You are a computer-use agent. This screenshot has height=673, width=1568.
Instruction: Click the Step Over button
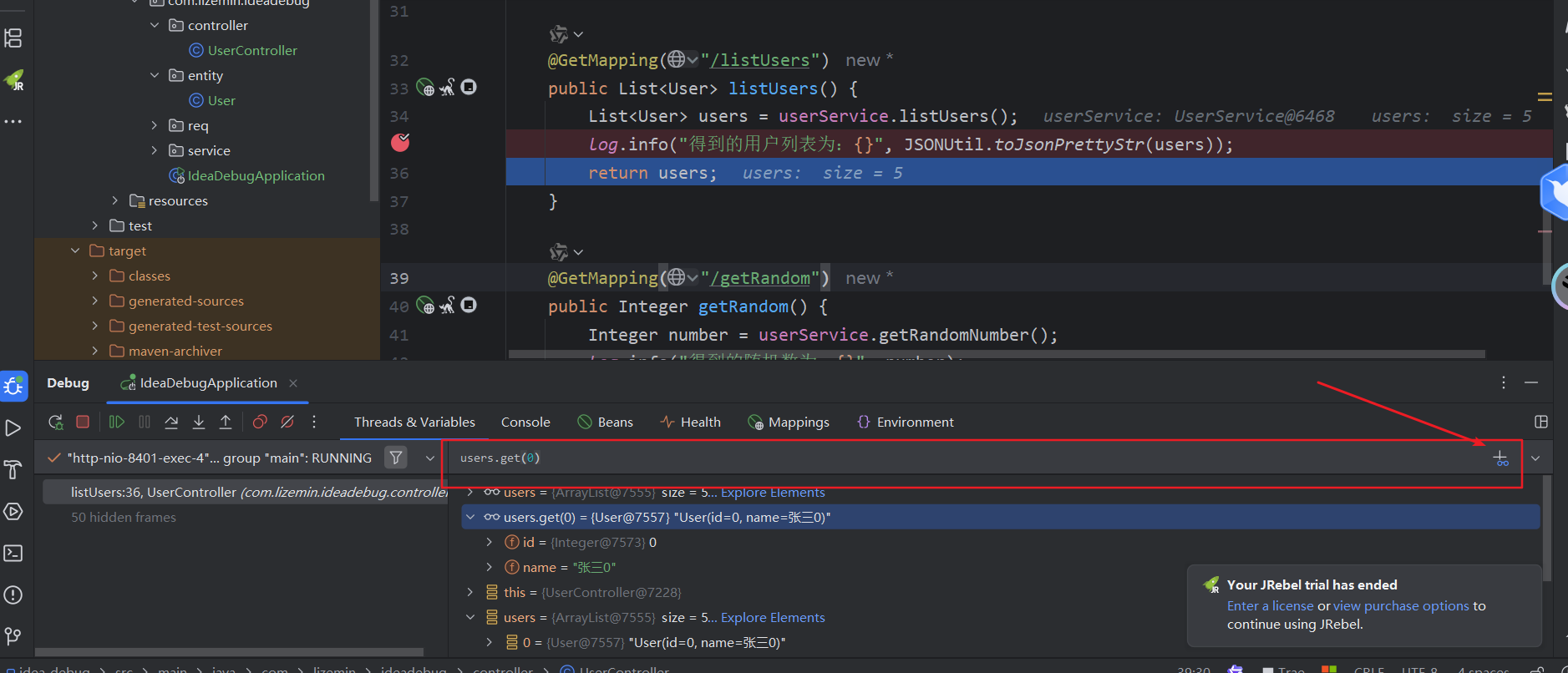[x=171, y=423]
